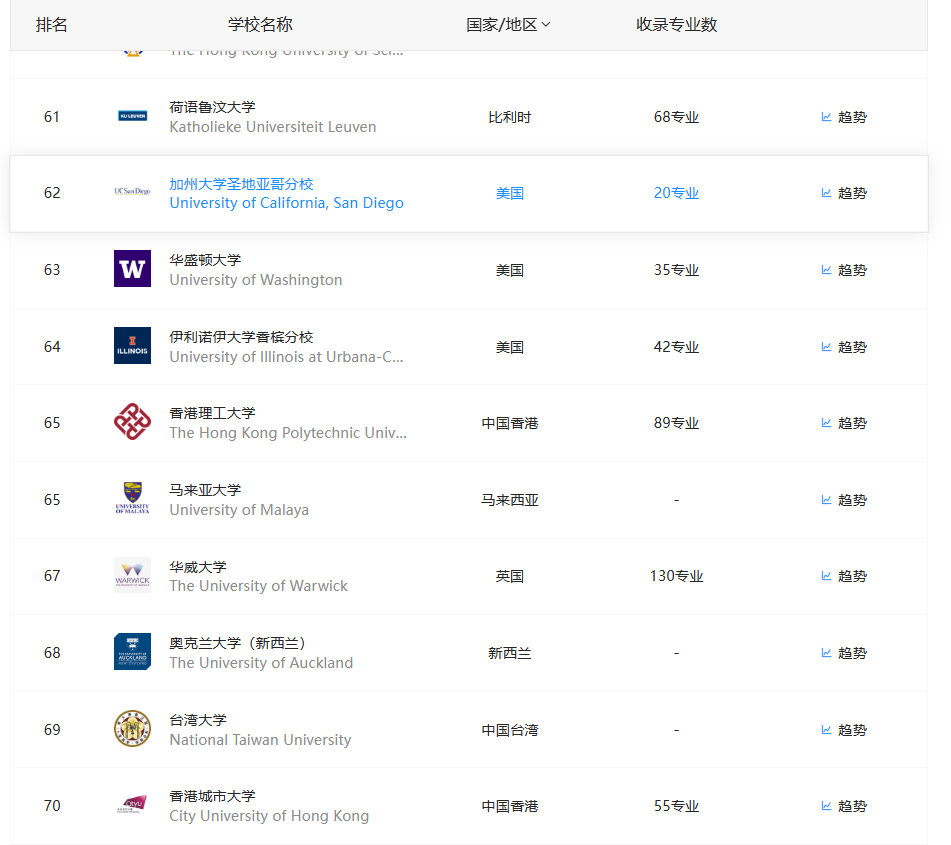Open 趋势 trend for University of Auckland
The image size is (951, 845).
tap(844, 653)
